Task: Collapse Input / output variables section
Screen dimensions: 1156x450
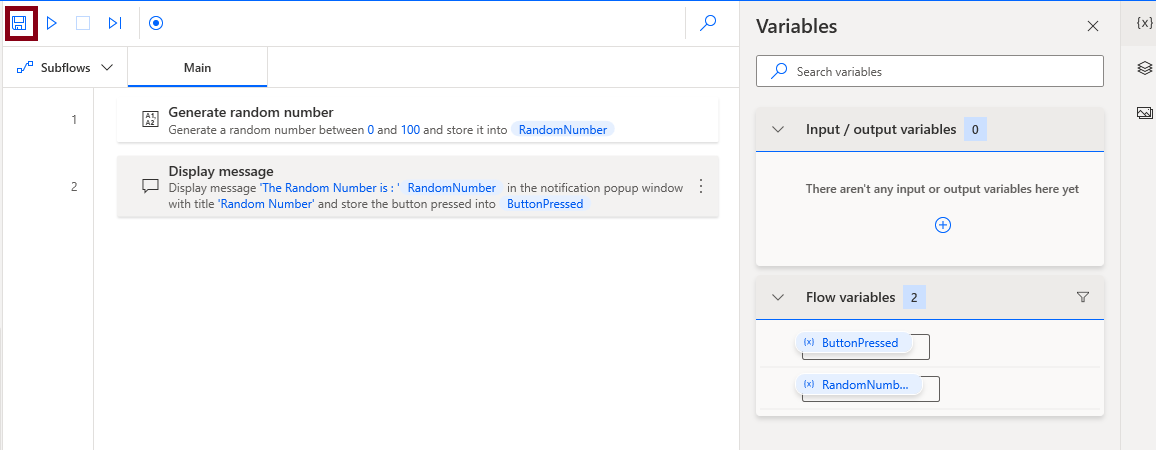Action: click(778, 129)
